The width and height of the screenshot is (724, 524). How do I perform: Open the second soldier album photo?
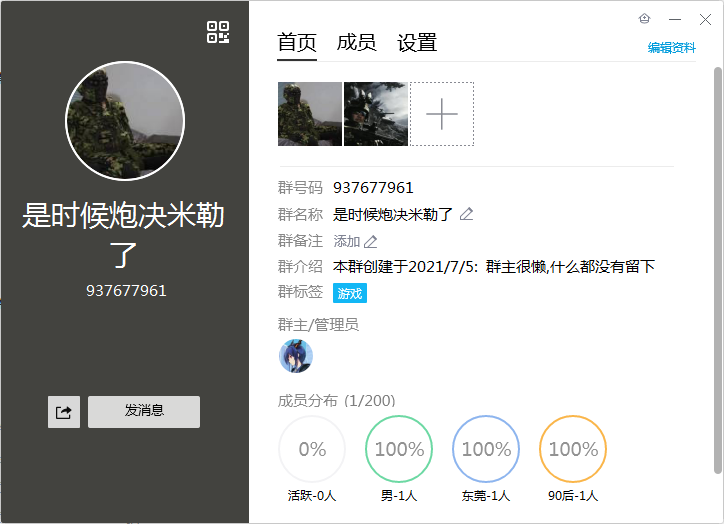click(x=376, y=114)
